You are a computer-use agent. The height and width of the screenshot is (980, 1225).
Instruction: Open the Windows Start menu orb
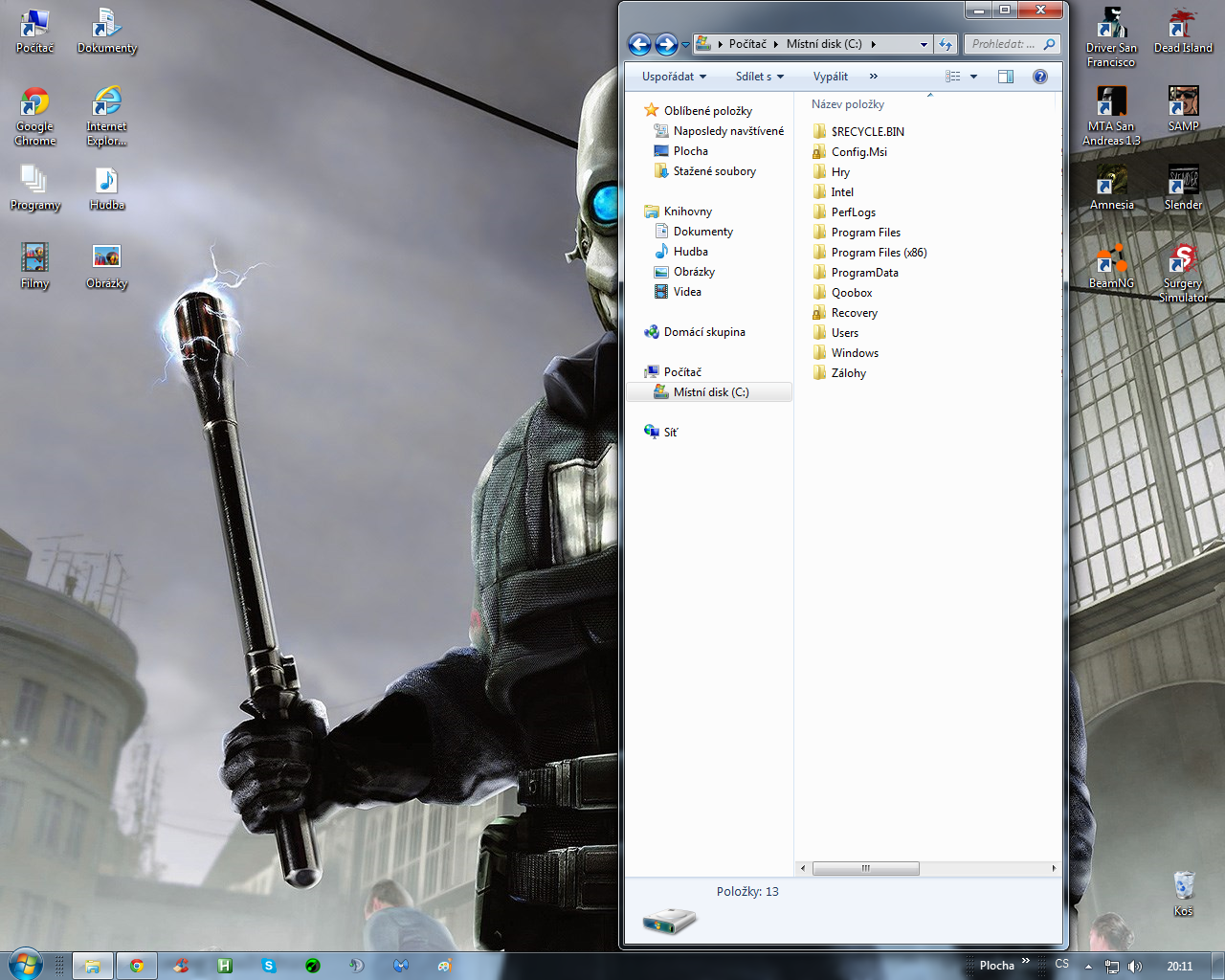coord(26,965)
